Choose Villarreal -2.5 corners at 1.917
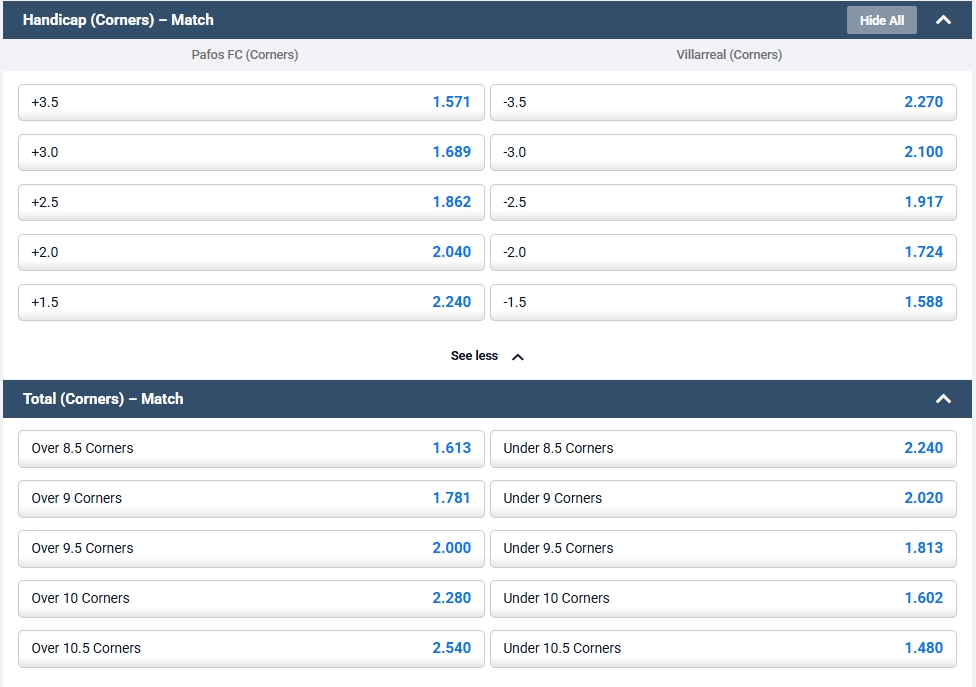 (723, 202)
